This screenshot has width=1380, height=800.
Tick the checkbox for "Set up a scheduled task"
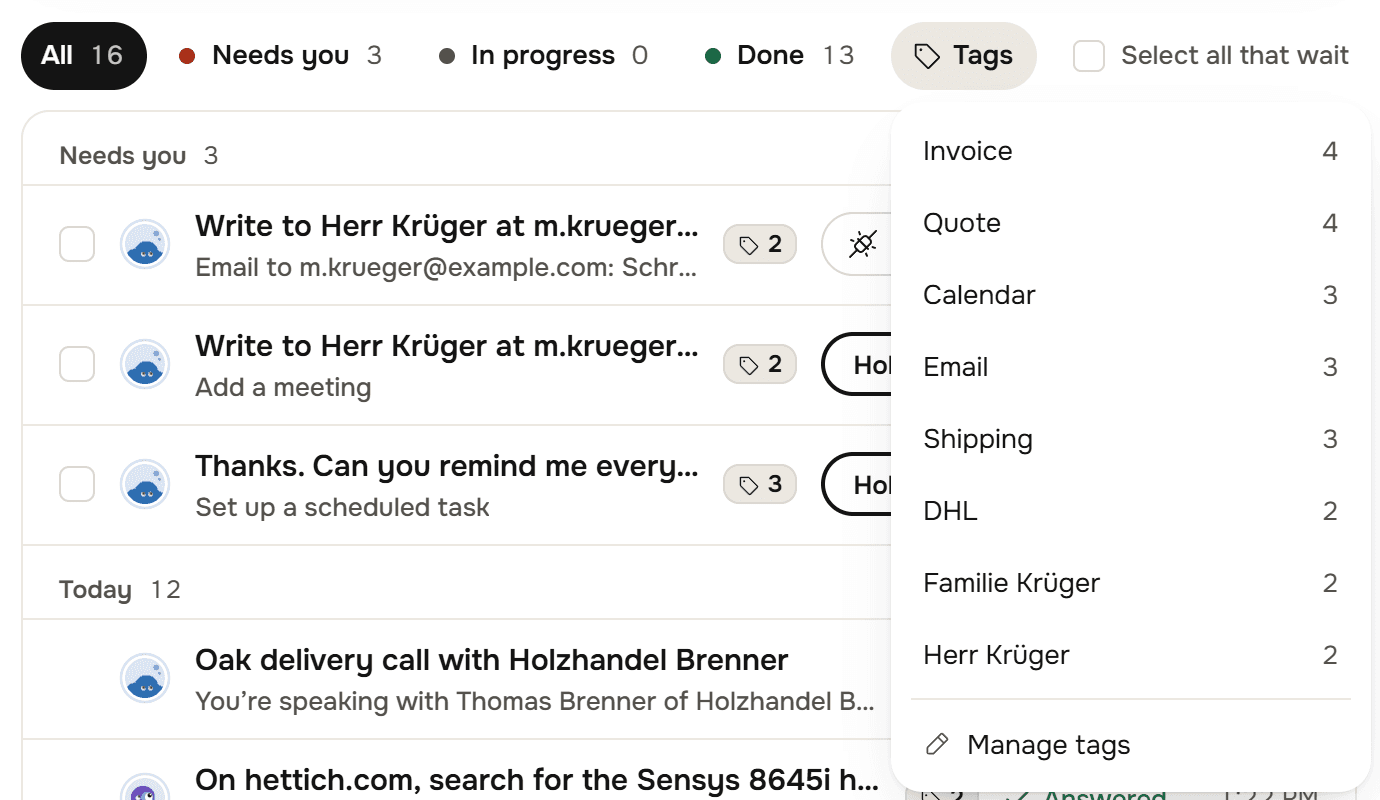pos(77,484)
